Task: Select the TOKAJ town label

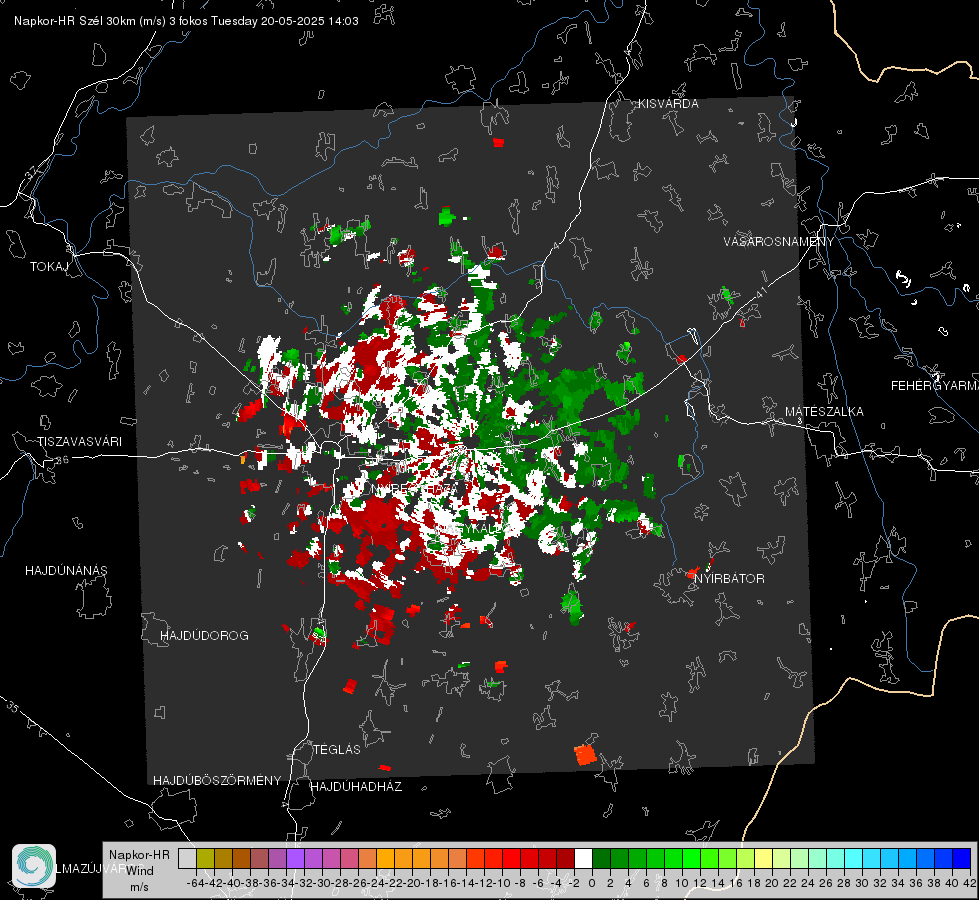Action: click(x=49, y=267)
